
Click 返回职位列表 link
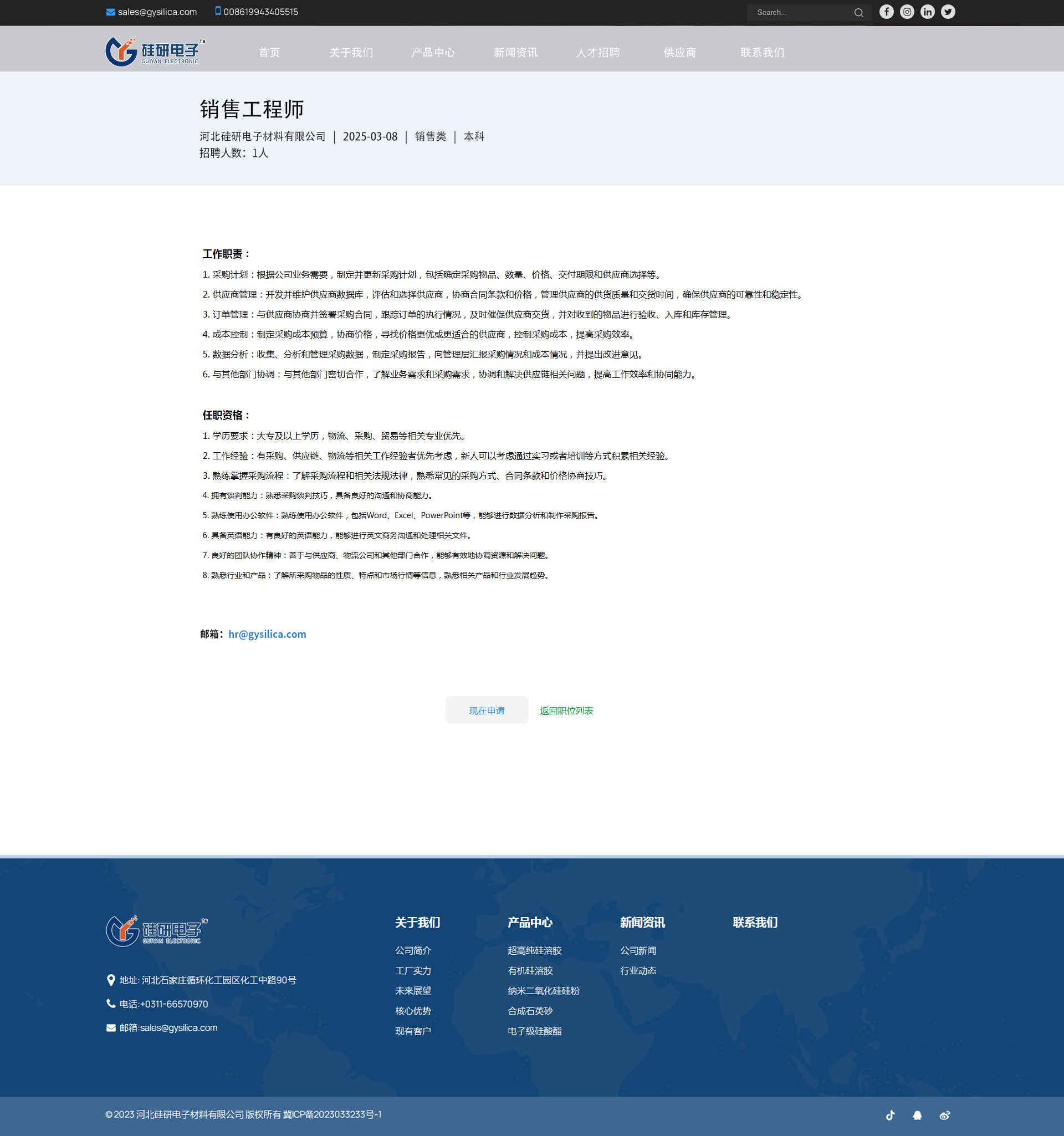(x=566, y=710)
